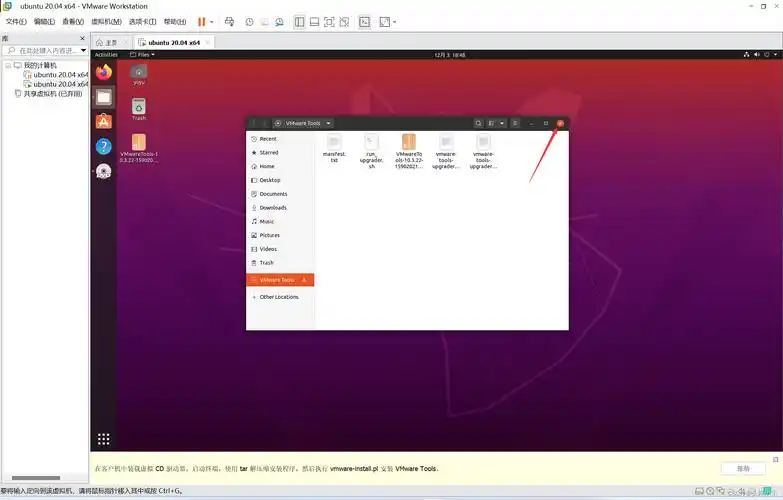The width and height of the screenshot is (783, 500).
Task: Click search icon in Files header
Action: [x=478, y=123]
